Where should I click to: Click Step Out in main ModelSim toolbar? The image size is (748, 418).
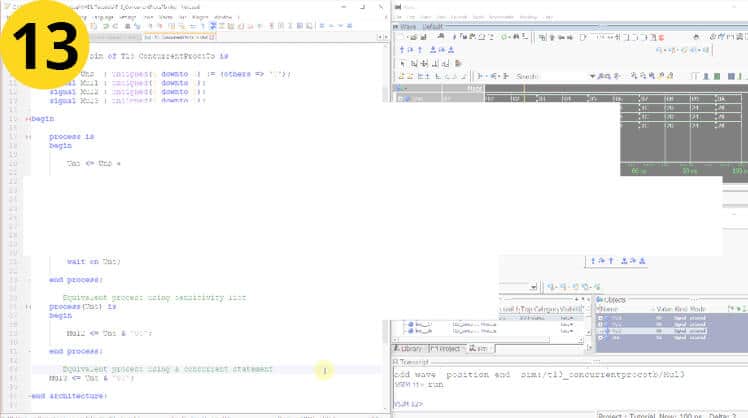pyautogui.click(x=611, y=261)
